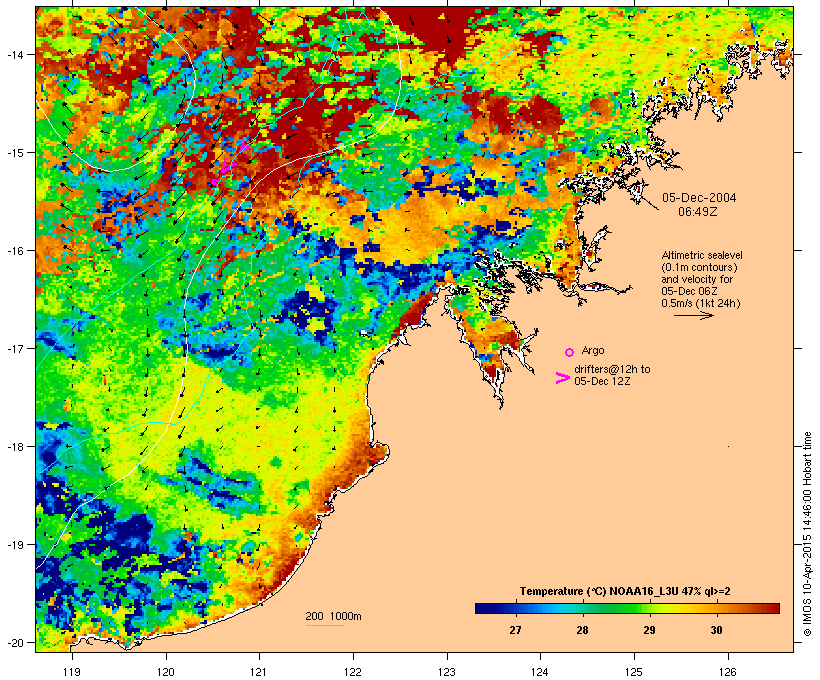The width and height of the screenshot is (820, 680).
Task: Click the time label 06:49Z
Action: [x=698, y=212]
